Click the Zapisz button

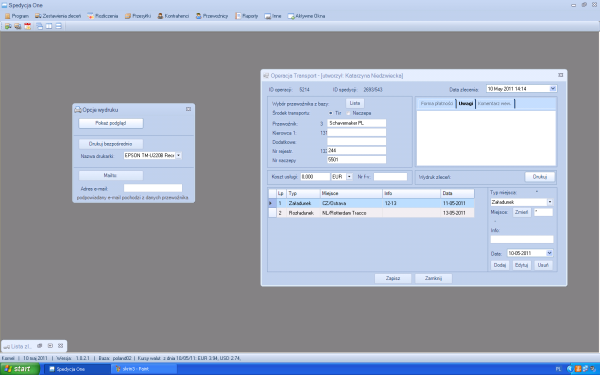point(393,278)
